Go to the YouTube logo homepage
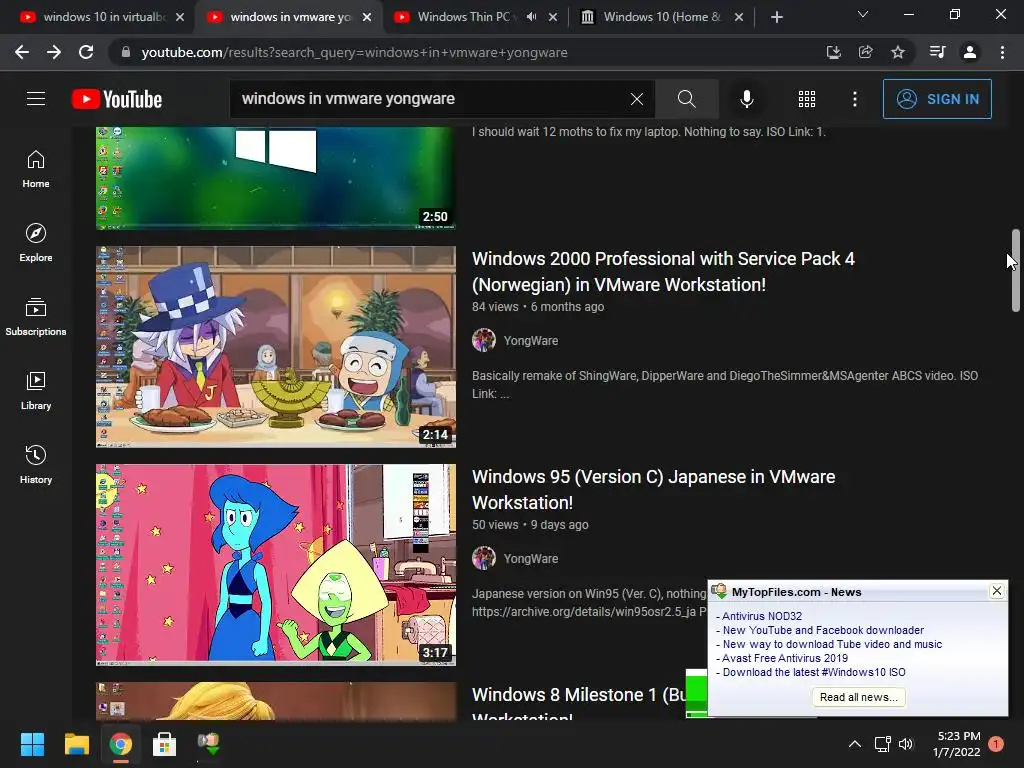 (x=117, y=99)
